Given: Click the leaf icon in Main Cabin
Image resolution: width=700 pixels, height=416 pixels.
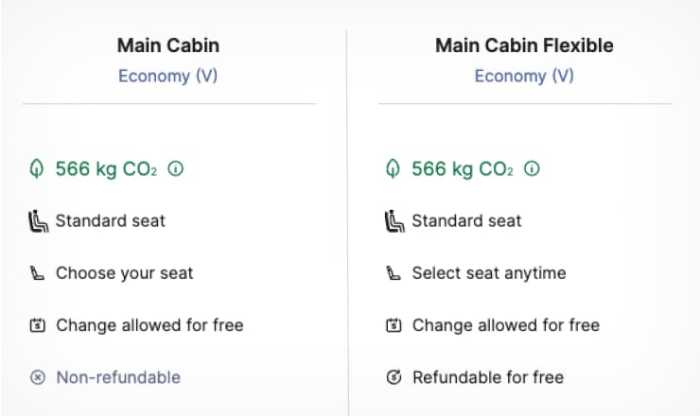Looking at the screenshot, I should pyautogui.click(x=37, y=169).
